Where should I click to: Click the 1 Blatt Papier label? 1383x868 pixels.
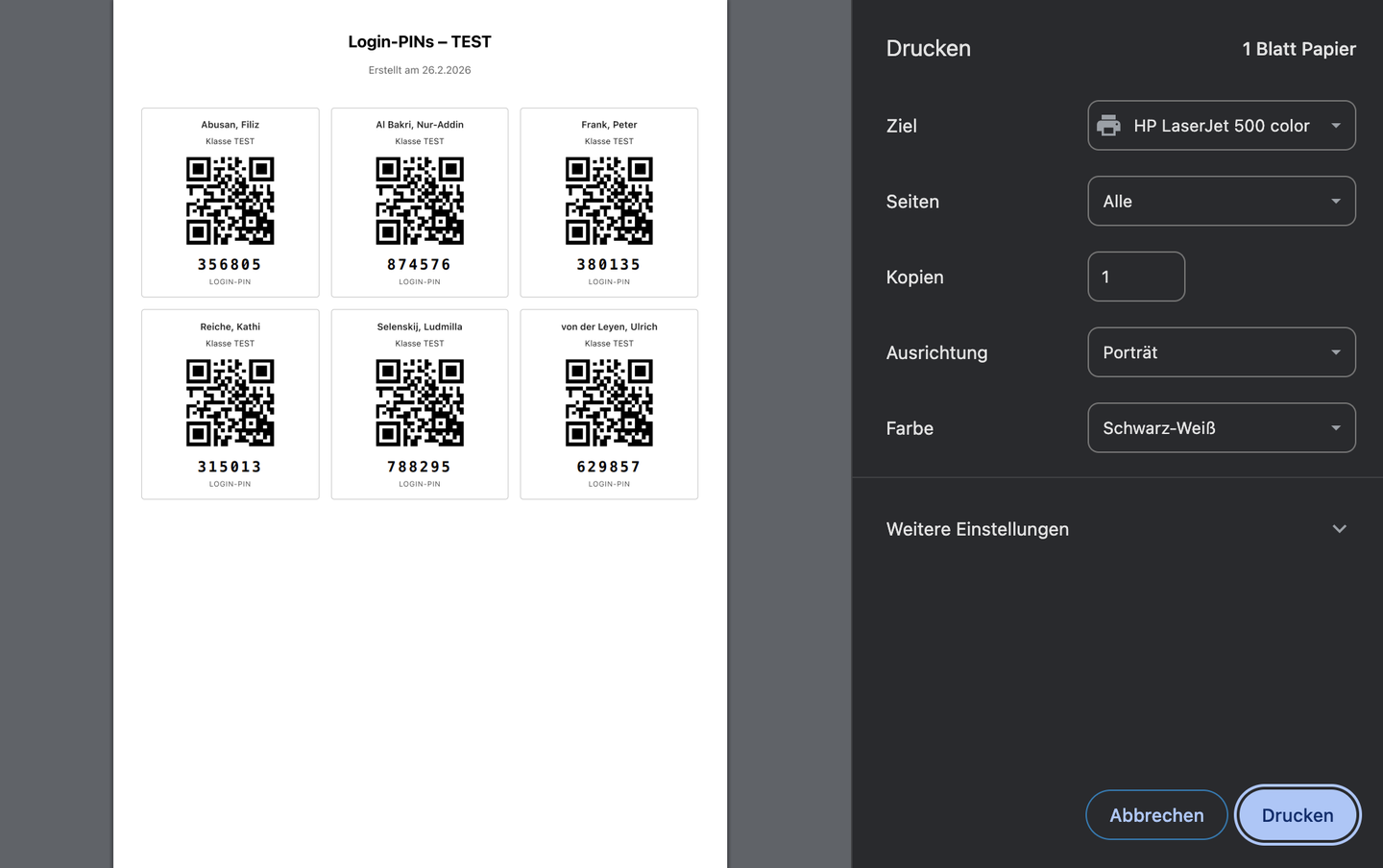click(x=1298, y=49)
